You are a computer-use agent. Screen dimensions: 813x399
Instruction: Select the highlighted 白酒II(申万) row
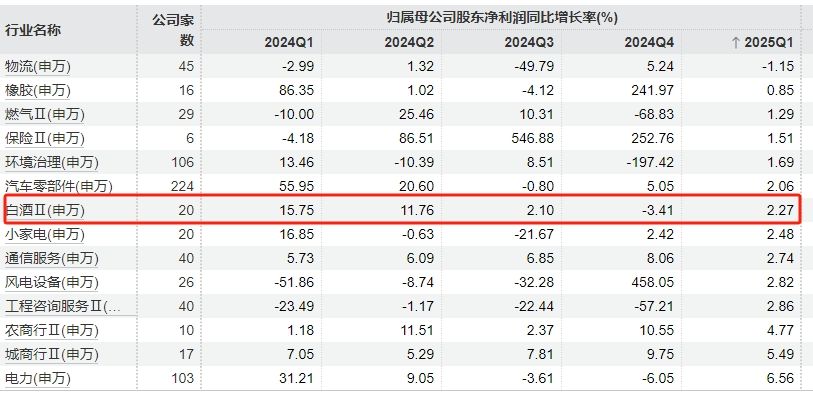[x=403, y=209]
